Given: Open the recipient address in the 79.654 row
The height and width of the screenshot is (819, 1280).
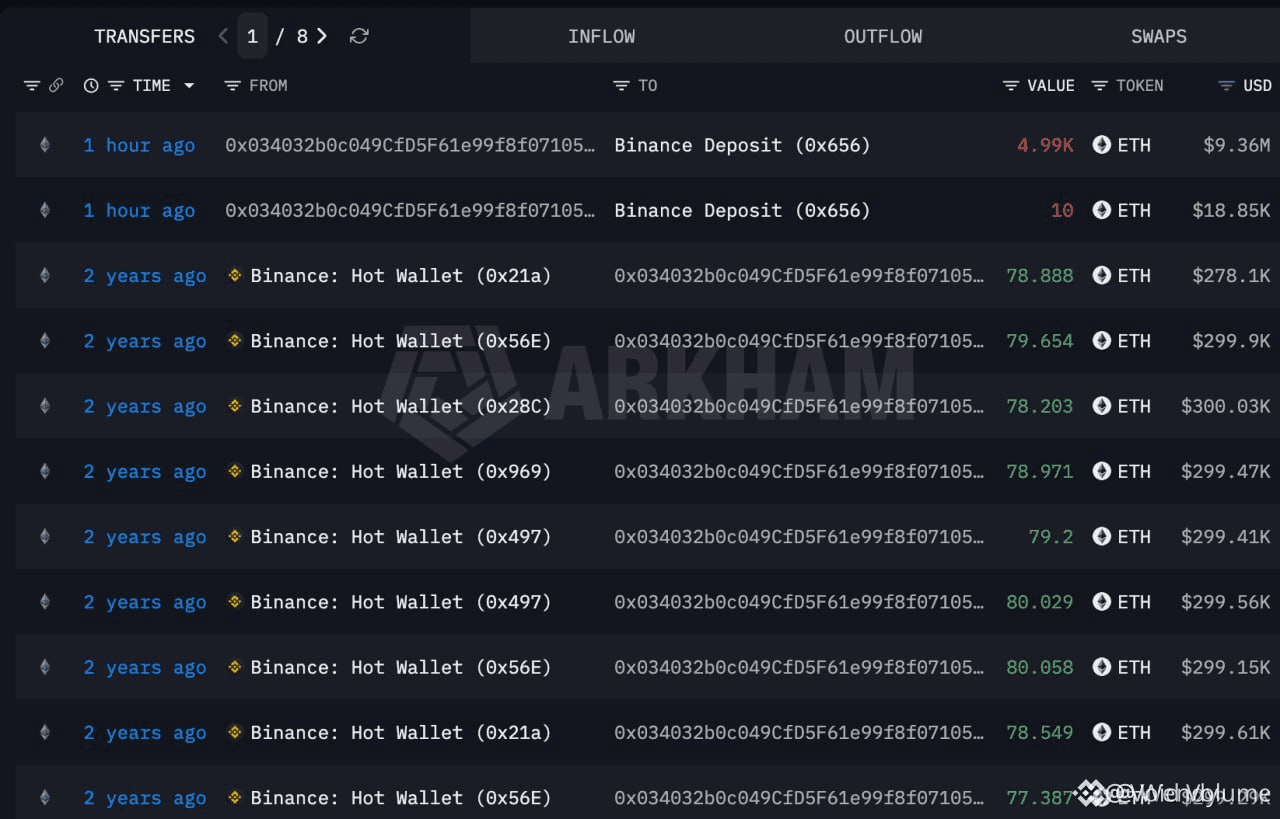Looking at the screenshot, I should 799,341.
